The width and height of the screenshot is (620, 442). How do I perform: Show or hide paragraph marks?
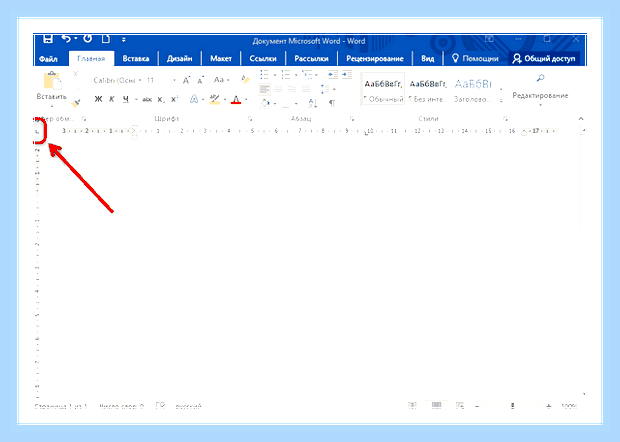(332, 104)
